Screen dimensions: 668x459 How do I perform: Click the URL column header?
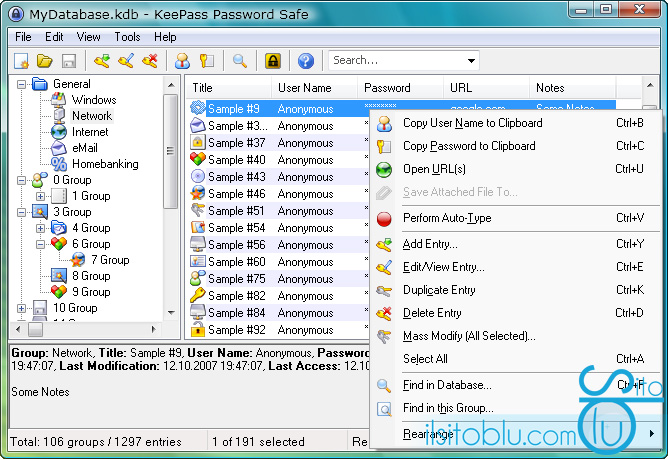(x=487, y=88)
